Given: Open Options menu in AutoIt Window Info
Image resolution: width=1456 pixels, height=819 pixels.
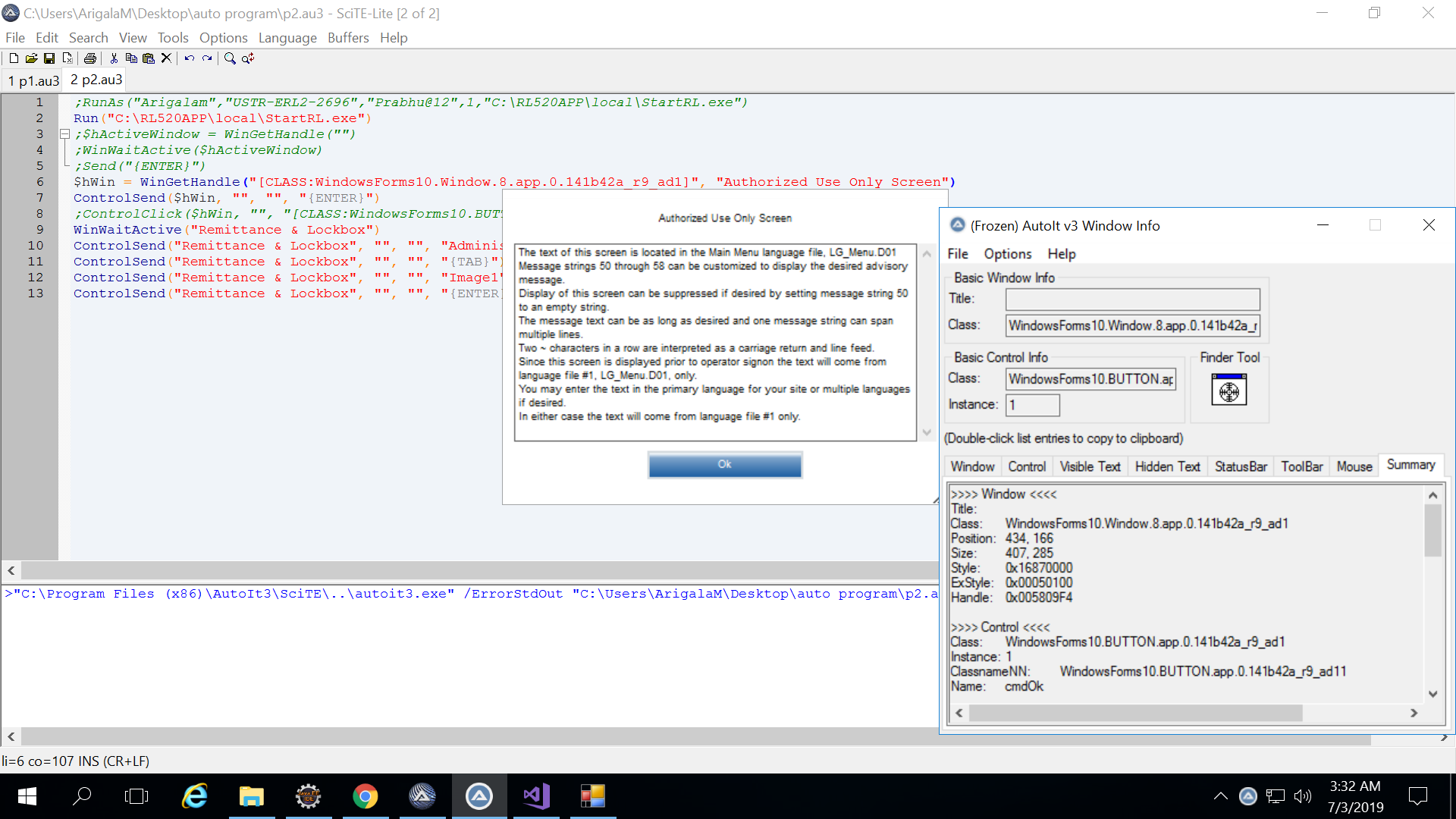Looking at the screenshot, I should tap(1008, 254).
